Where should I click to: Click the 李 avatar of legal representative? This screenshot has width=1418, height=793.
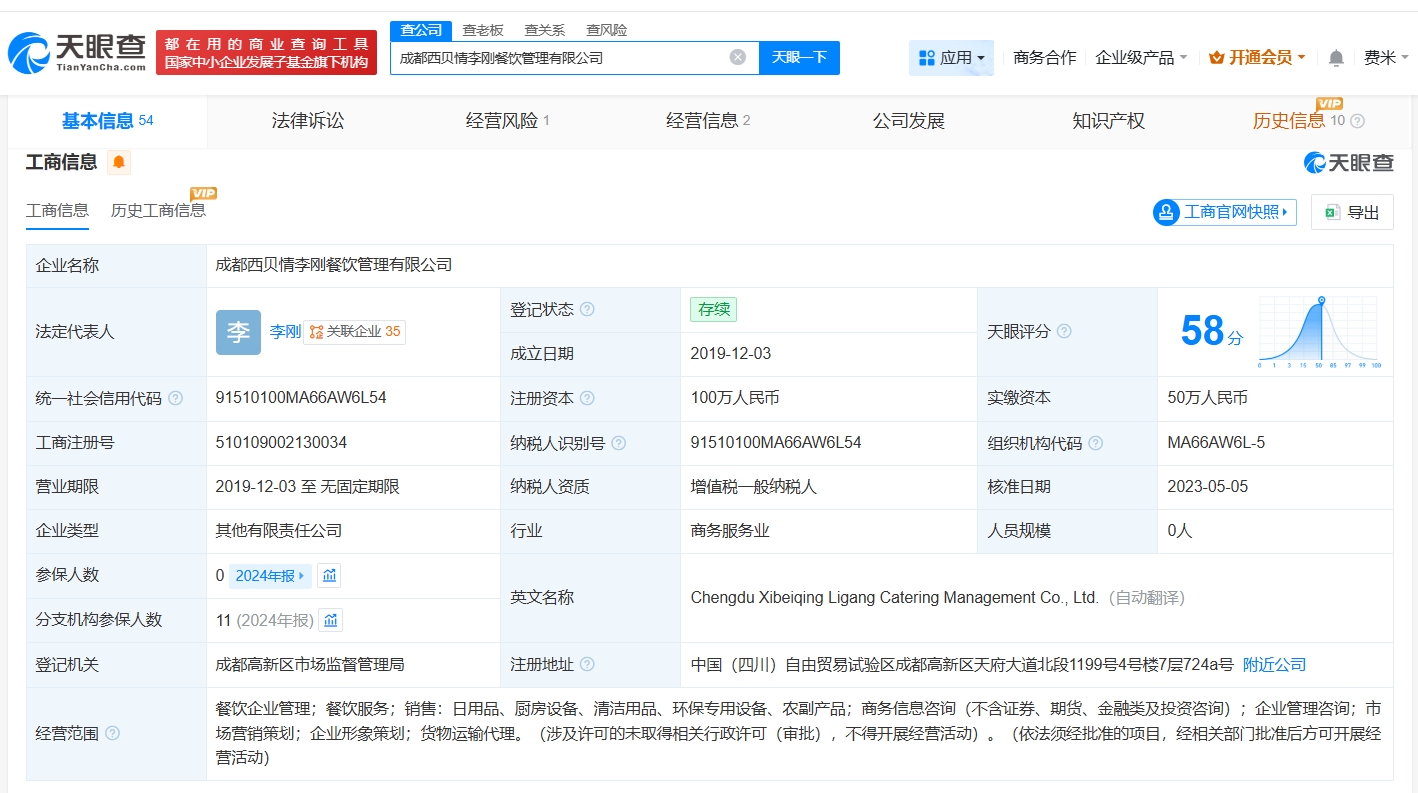238,332
